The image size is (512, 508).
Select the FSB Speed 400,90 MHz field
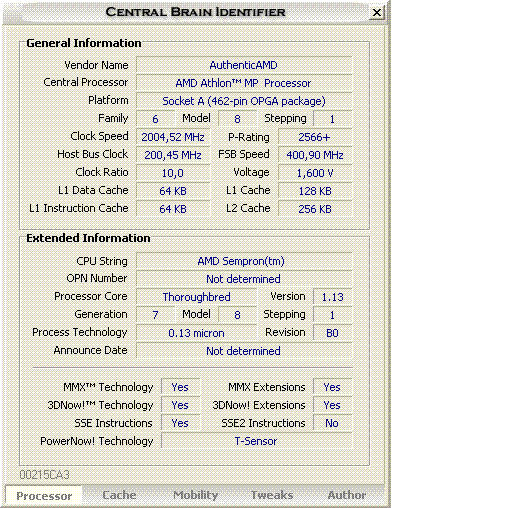(x=315, y=155)
